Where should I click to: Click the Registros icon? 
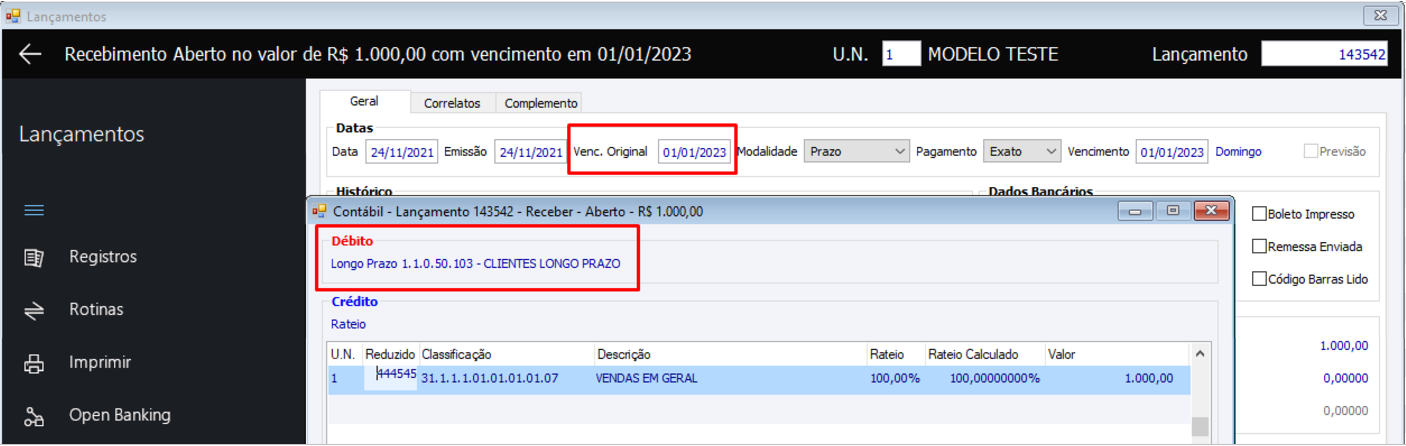34,258
